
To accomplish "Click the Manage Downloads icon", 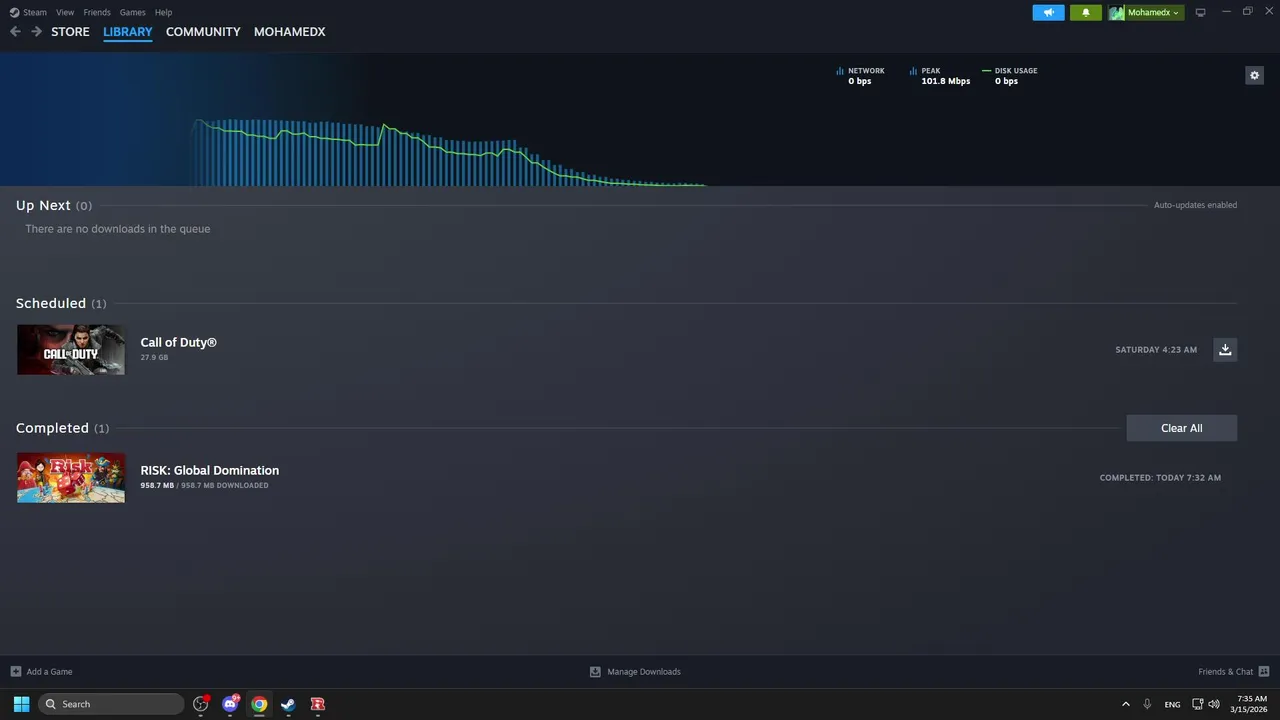I will tap(595, 671).
